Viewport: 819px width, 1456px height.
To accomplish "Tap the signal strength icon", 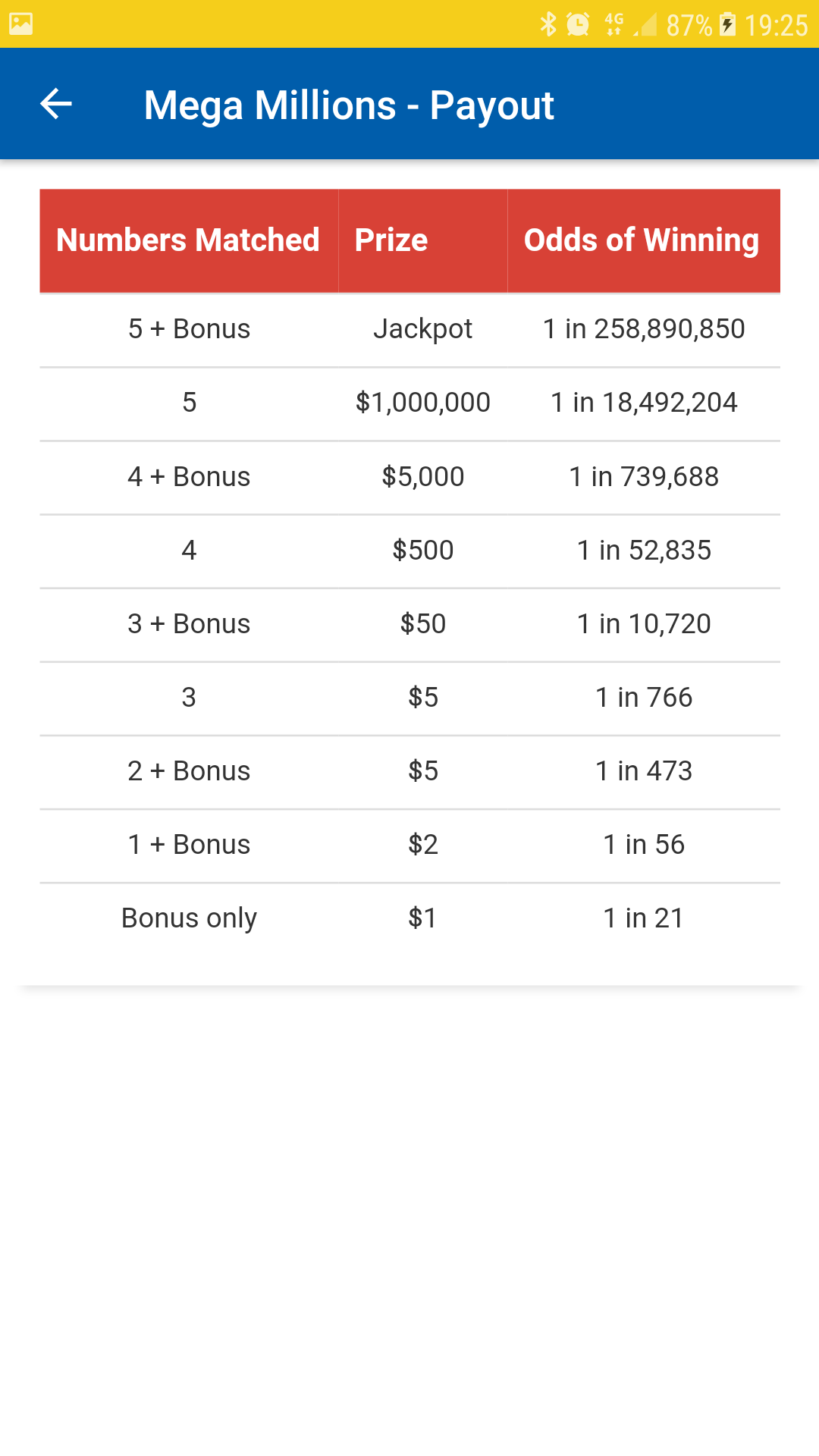I will 645,26.
